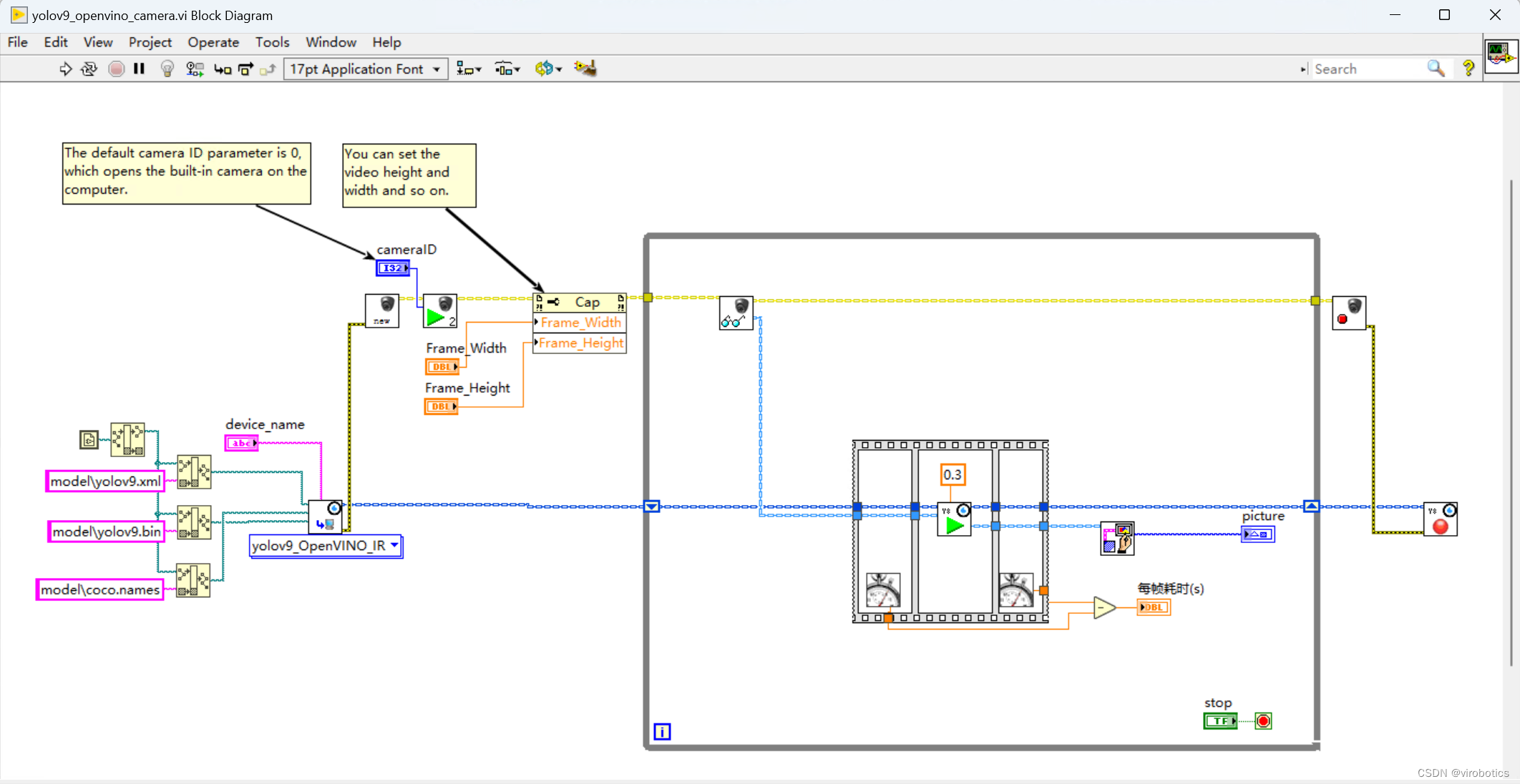Select the Build Path node for yolov9.xml

click(194, 472)
